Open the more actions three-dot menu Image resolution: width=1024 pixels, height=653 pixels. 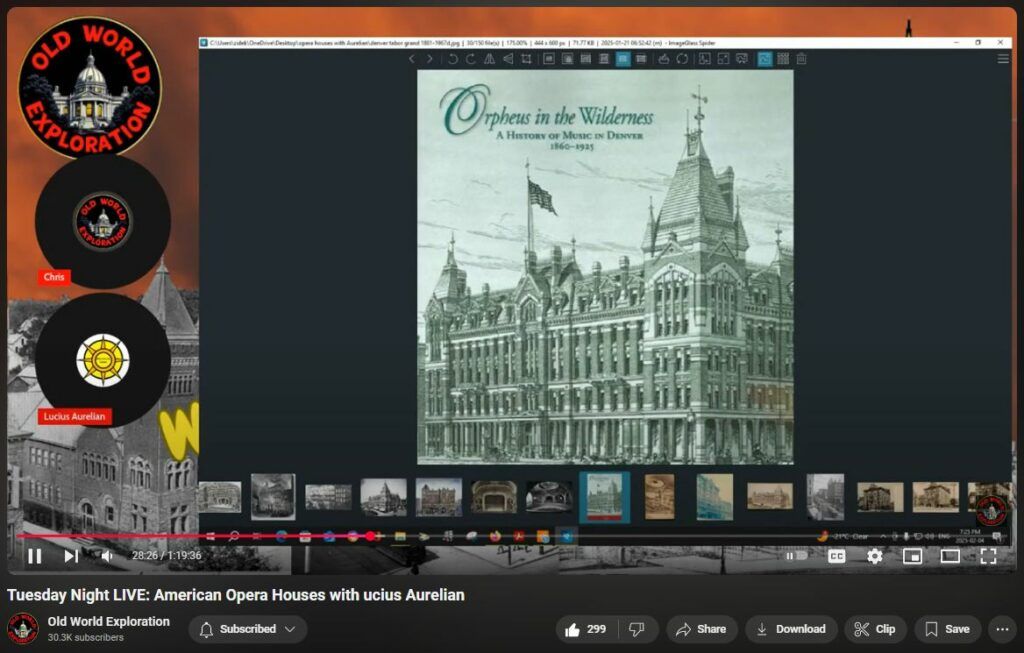click(1001, 629)
